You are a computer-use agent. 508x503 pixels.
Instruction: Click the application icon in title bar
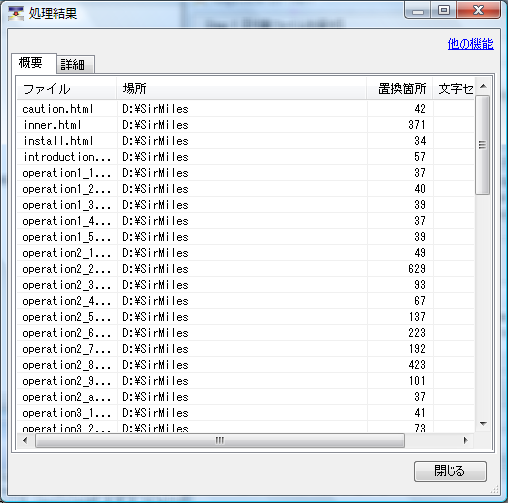pyautogui.click(x=16, y=13)
